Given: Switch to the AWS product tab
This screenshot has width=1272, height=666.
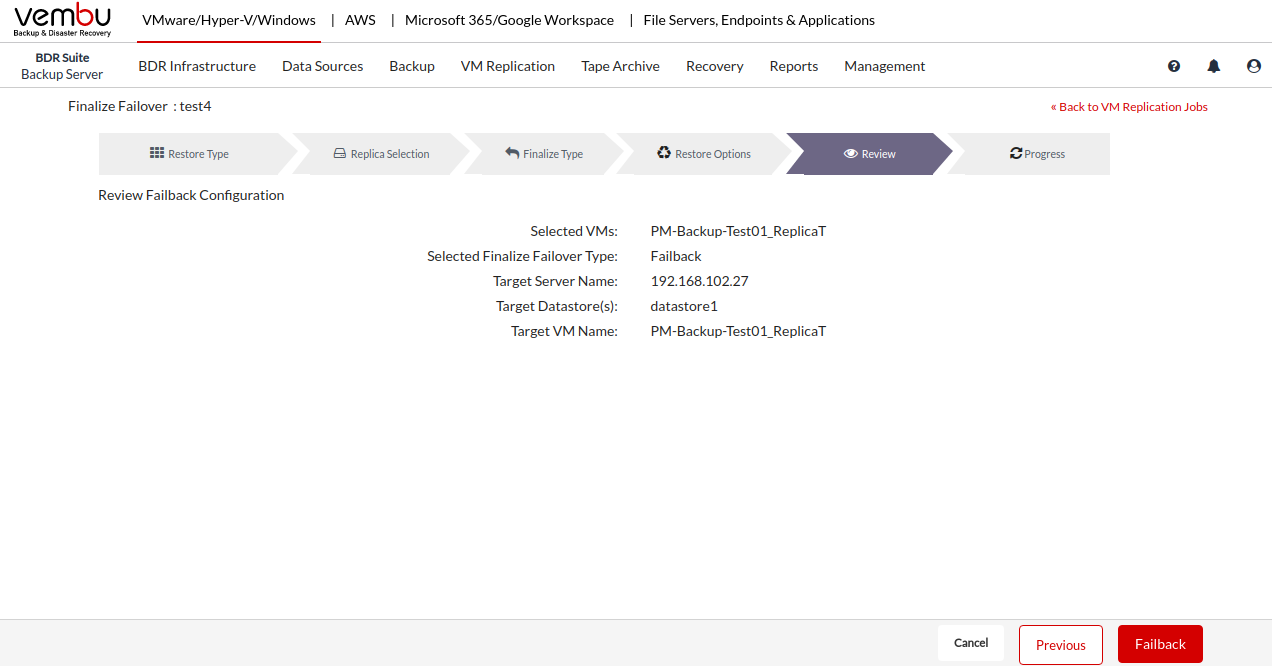Looking at the screenshot, I should click(x=360, y=20).
